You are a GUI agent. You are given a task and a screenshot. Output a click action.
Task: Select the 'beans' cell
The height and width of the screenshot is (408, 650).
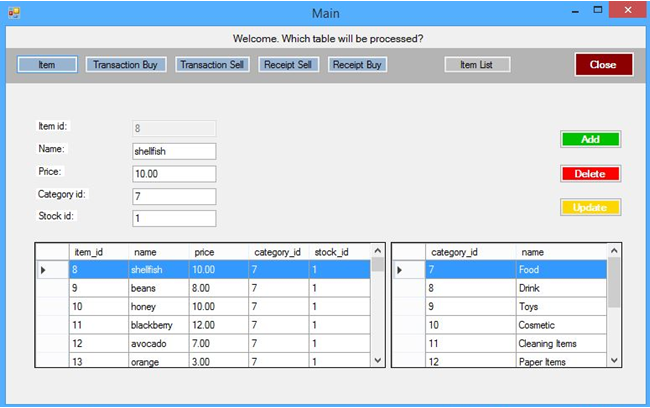159,288
